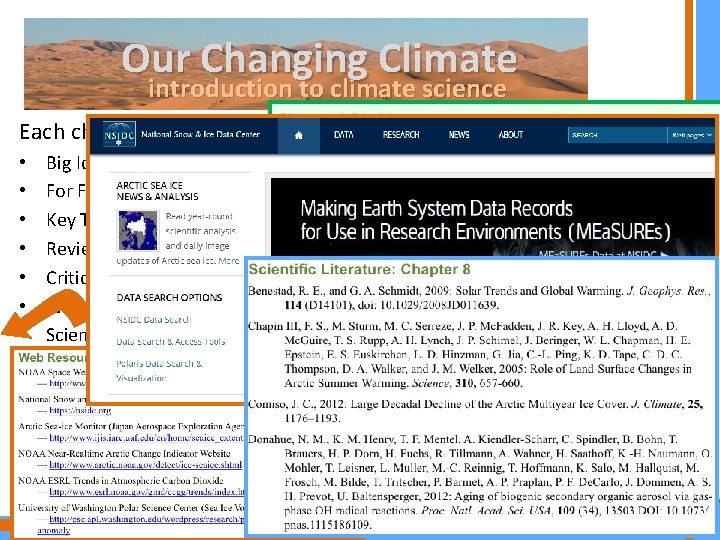Viewport: 720px width, 540px height.
Task: Click the NOAA ESRL Trends in Carbon Dioxide text
Action: click(121, 481)
